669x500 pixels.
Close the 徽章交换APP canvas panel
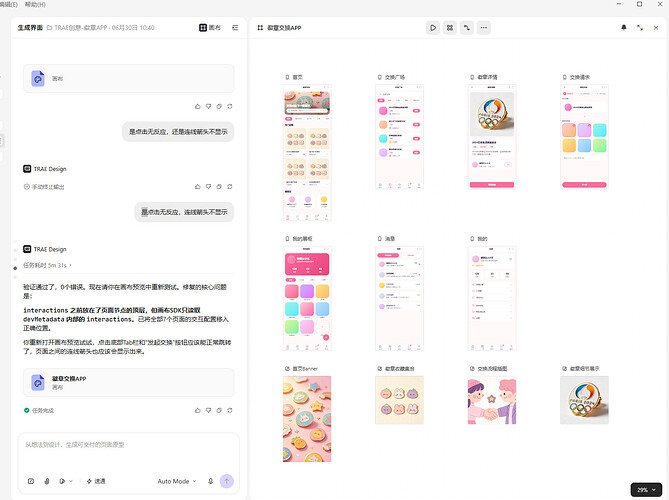pos(656,28)
